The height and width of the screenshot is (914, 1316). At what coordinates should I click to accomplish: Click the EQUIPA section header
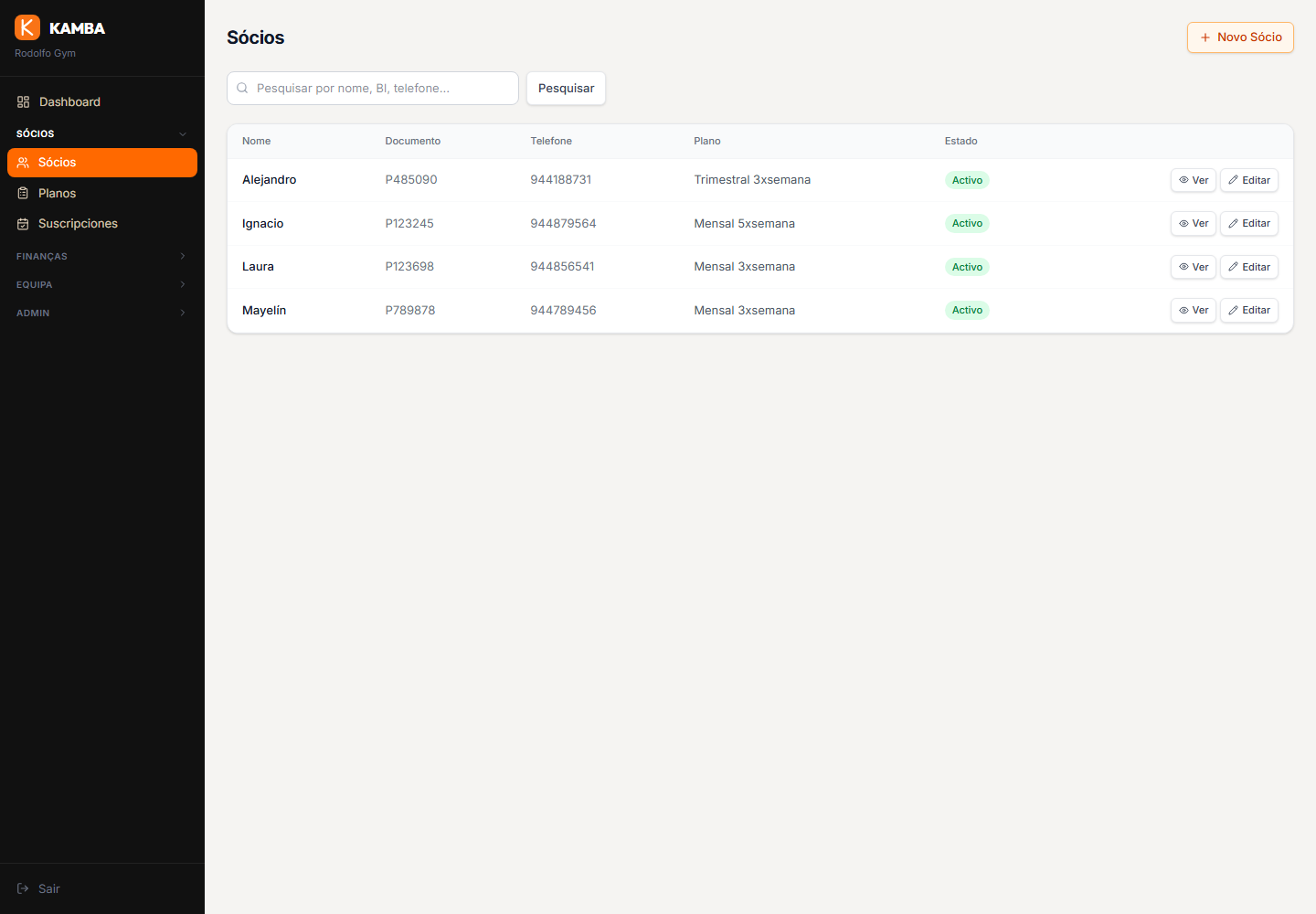(x=102, y=284)
